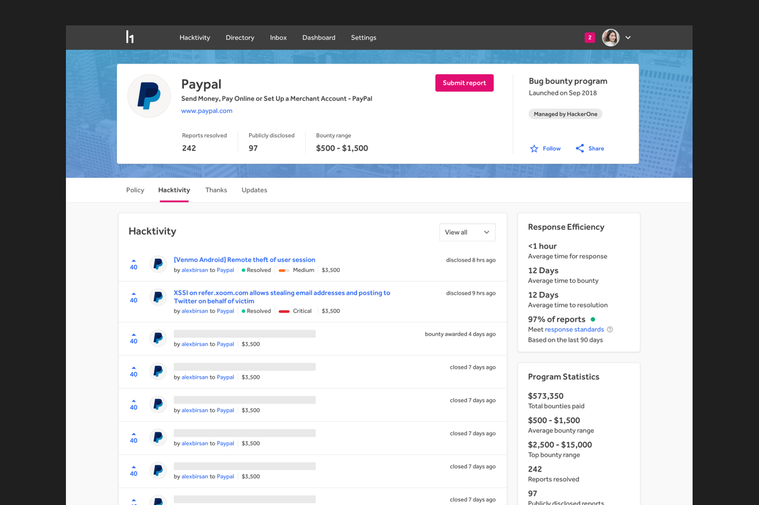Screen dimensions: 759x505
Task: Click PayPal icon on Venmo Android report row
Action: click(x=158, y=264)
